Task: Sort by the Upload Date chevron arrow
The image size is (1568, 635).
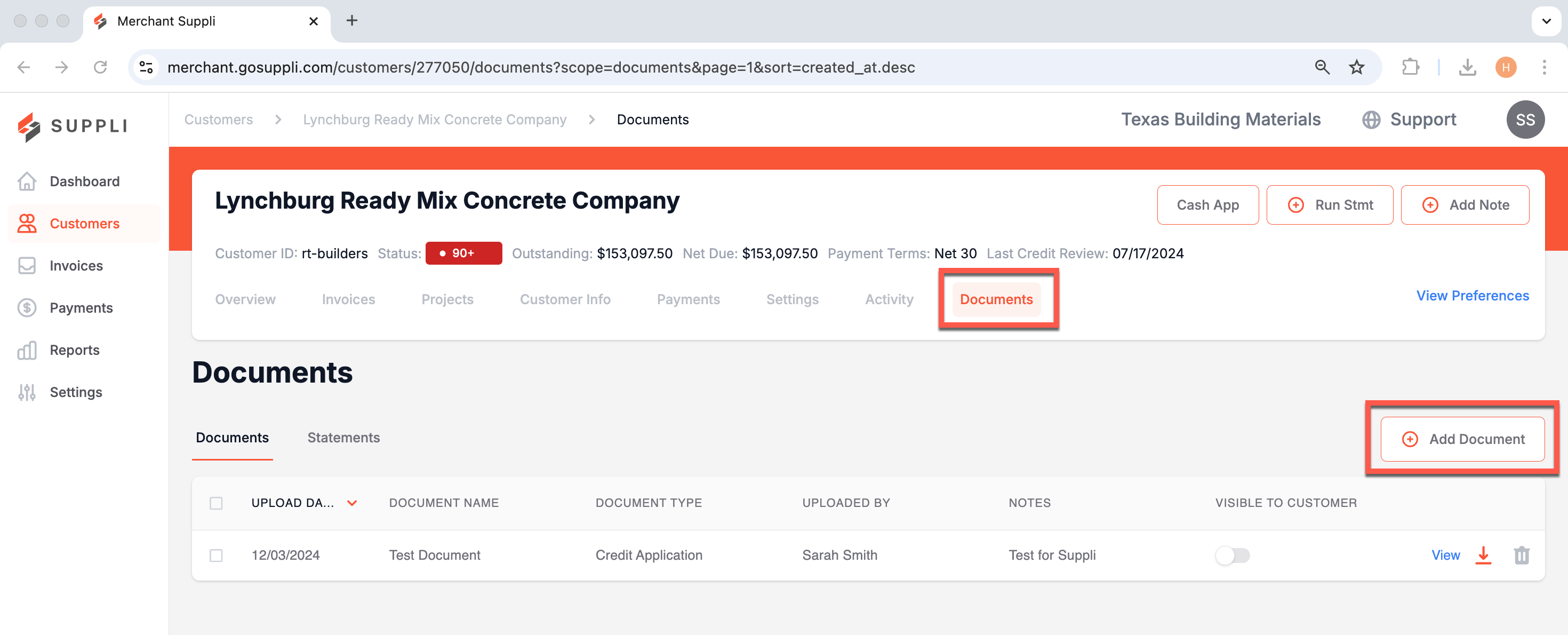Action: click(352, 503)
